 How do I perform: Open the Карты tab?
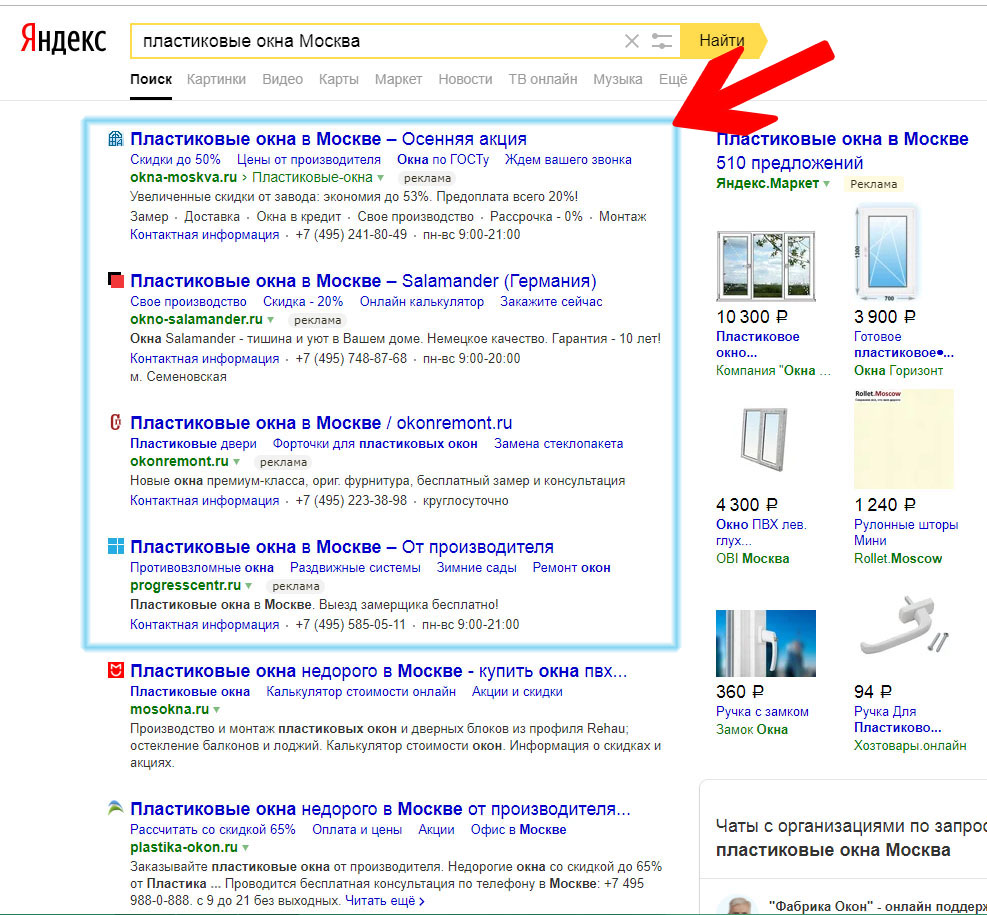tap(339, 79)
